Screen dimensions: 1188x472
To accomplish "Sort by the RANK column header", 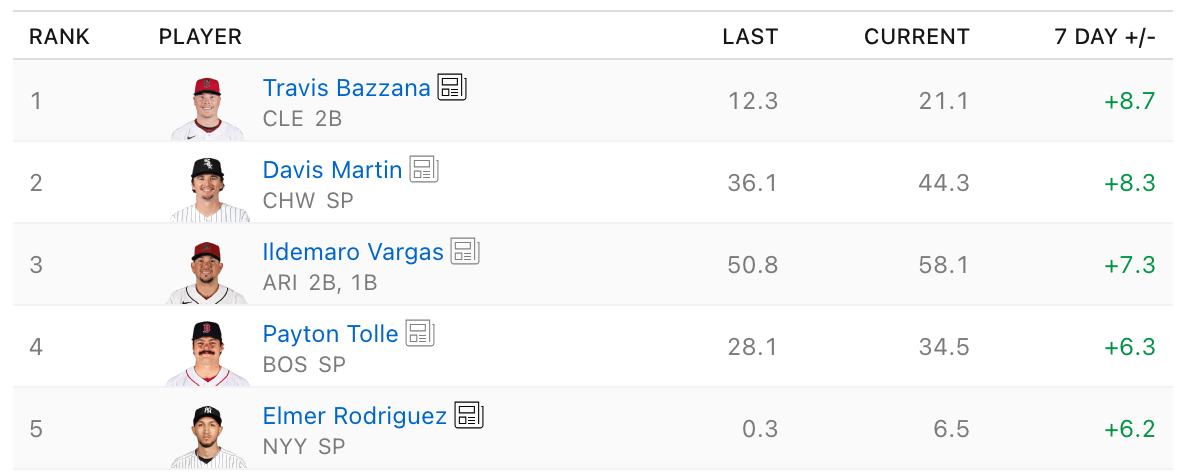I will click(x=59, y=37).
